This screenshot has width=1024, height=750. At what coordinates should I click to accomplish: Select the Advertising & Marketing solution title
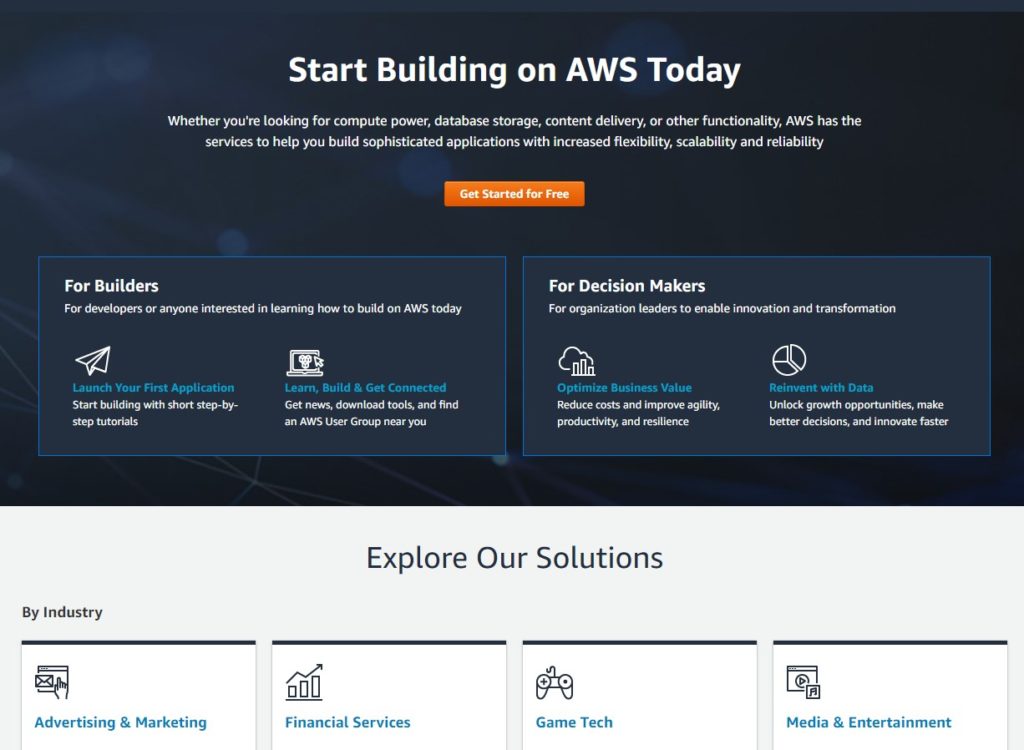pyautogui.click(x=121, y=722)
